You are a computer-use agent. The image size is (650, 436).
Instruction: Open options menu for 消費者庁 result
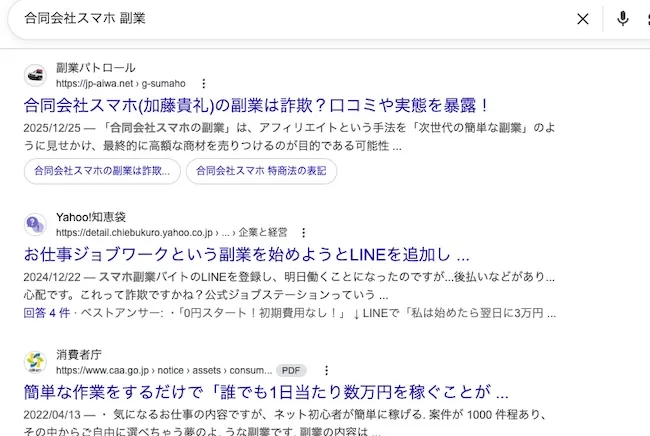(x=327, y=371)
